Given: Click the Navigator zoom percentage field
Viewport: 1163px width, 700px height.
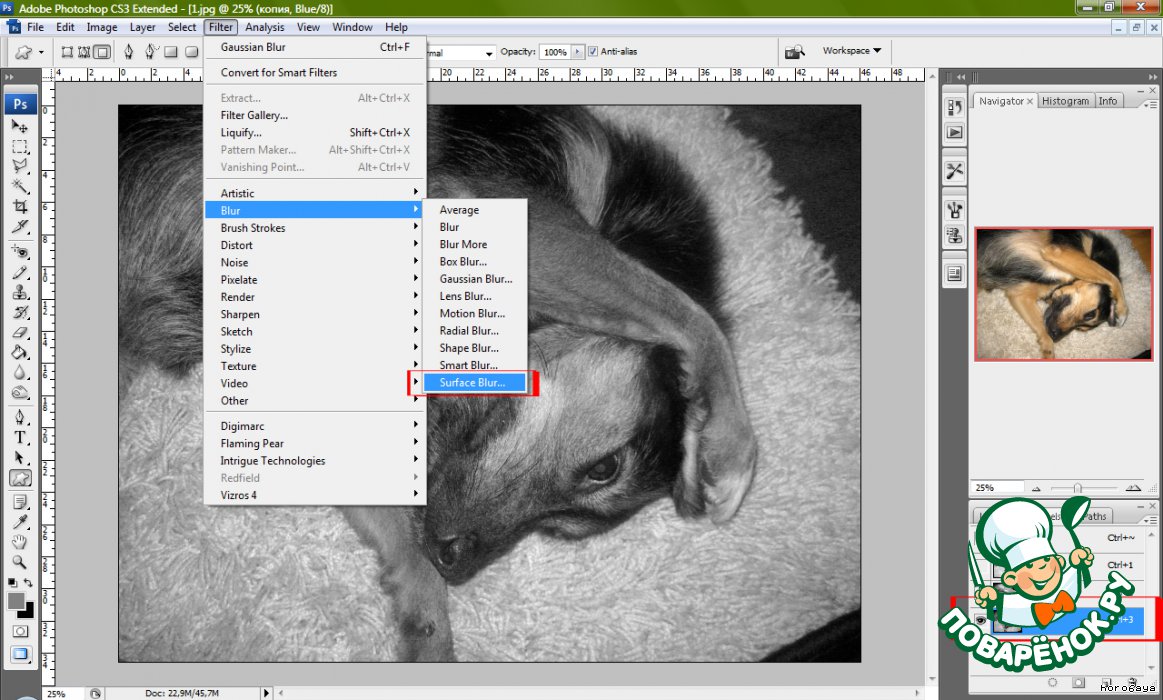Looking at the screenshot, I should [997, 488].
